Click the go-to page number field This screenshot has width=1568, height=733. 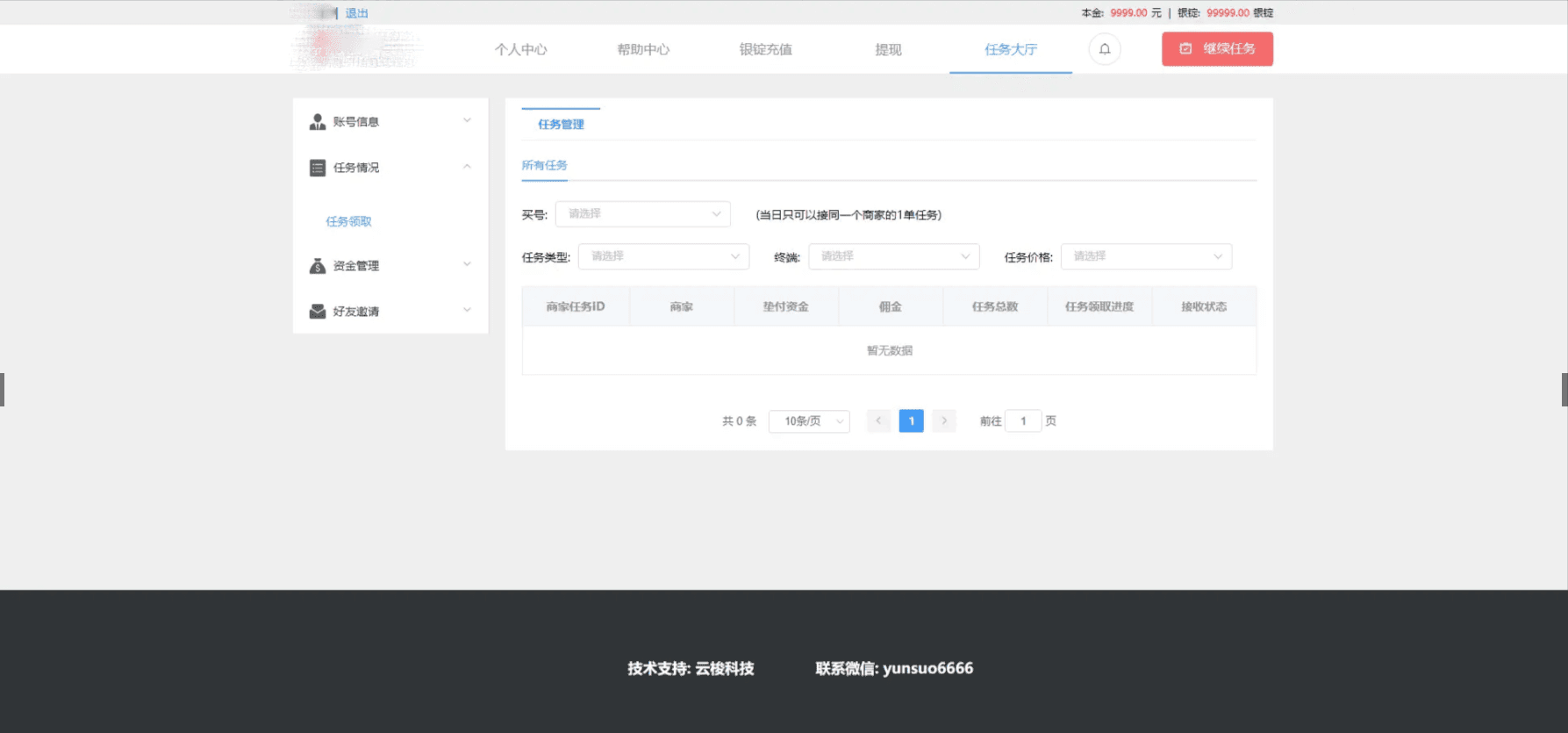coord(1023,421)
